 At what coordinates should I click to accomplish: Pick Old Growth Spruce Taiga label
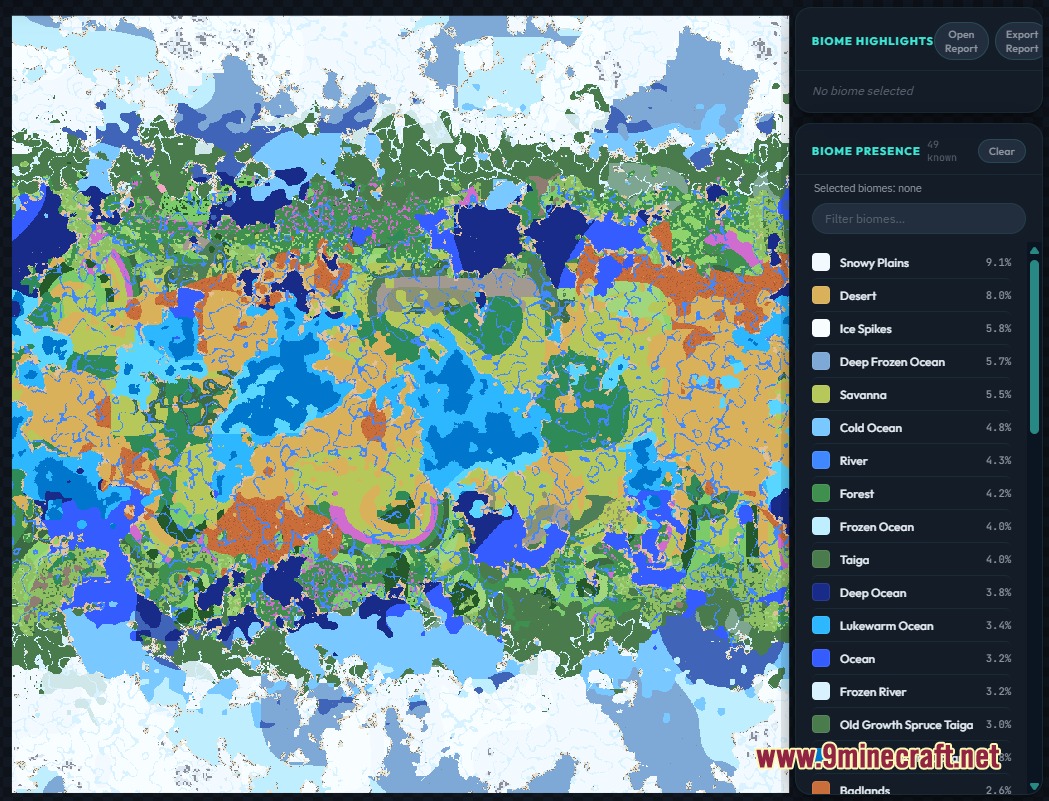(907, 725)
